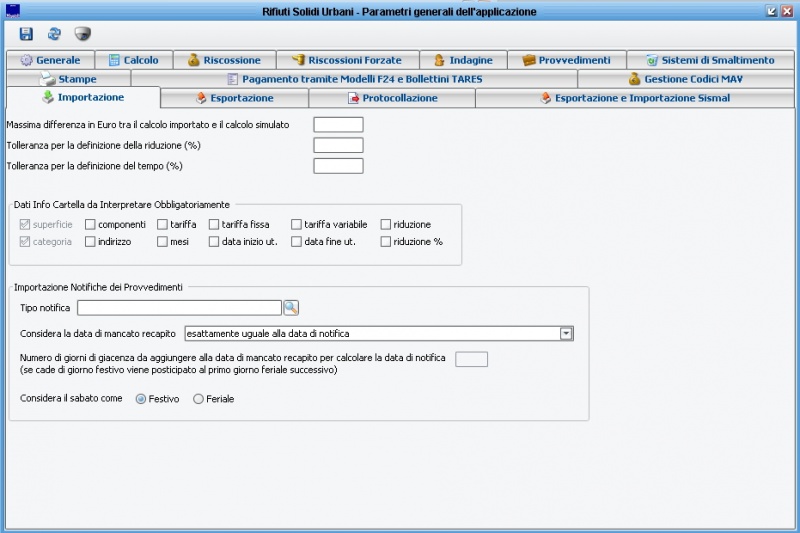
Task: Switch to the Esportazione tab
Action: 234,98
